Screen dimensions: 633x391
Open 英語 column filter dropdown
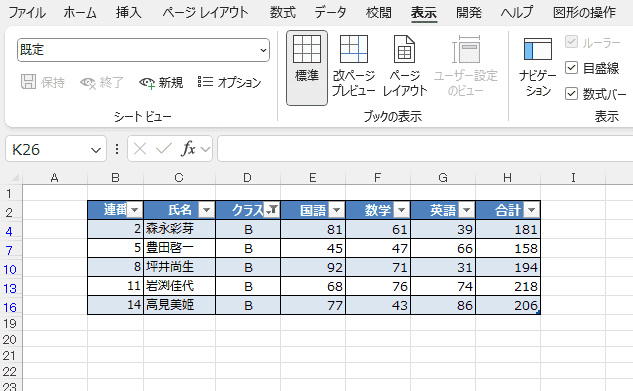coord(467,210)
